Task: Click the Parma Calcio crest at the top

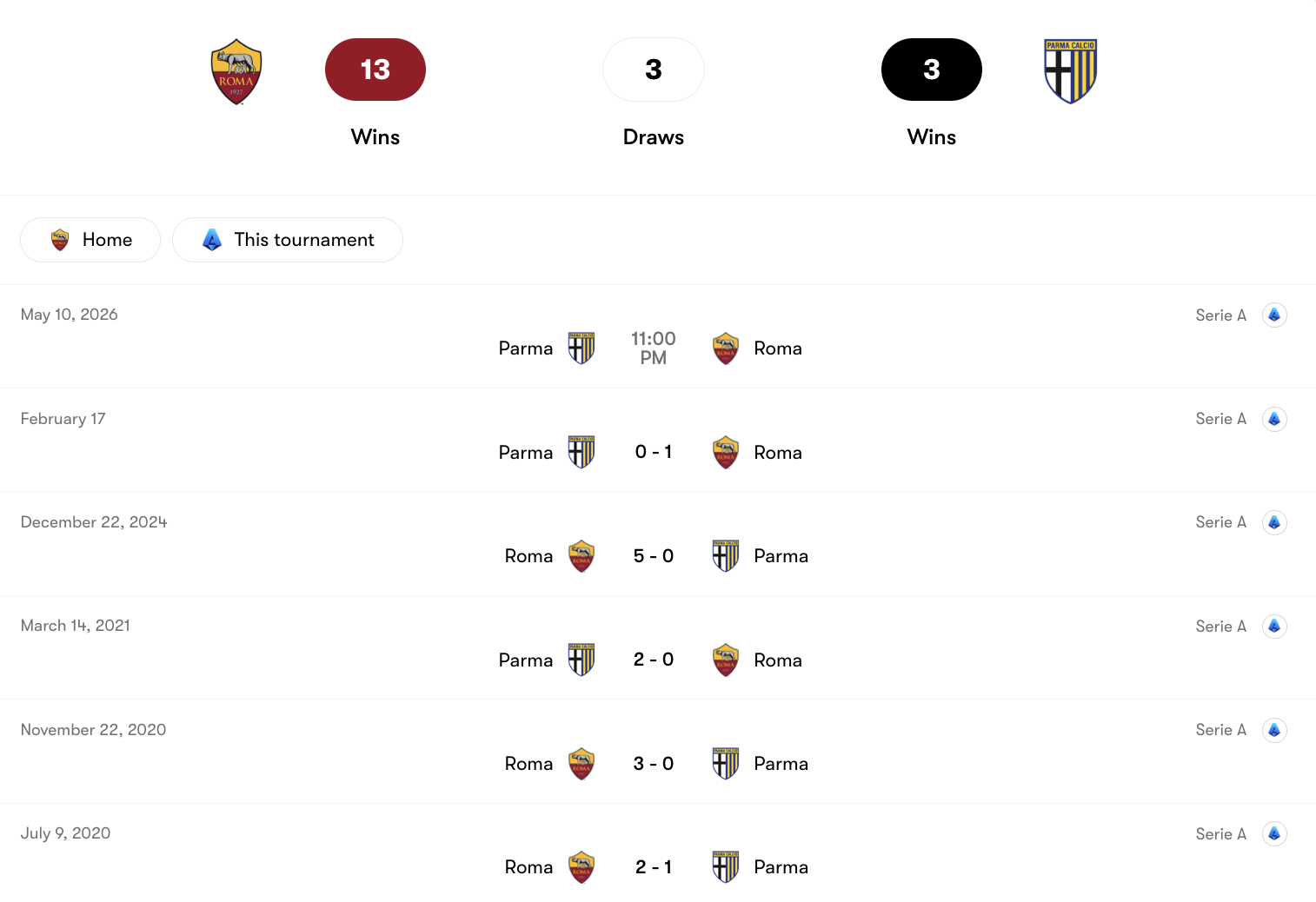Action: [1070, 70]
